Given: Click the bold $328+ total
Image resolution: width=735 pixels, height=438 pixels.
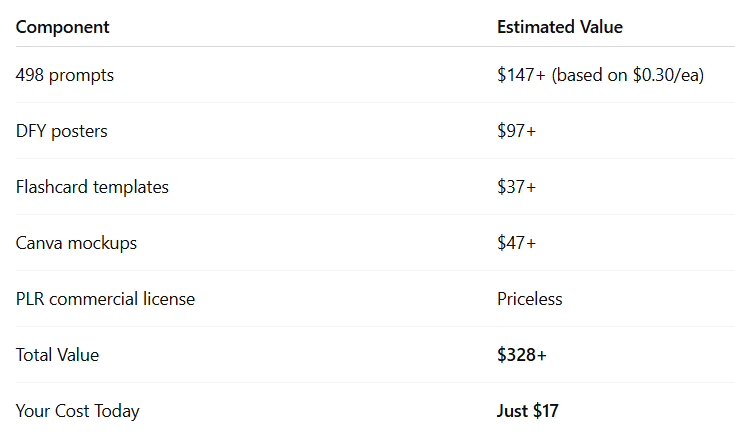Looking at the screenshot, I should pyautogui.click(x=522, y=355).
